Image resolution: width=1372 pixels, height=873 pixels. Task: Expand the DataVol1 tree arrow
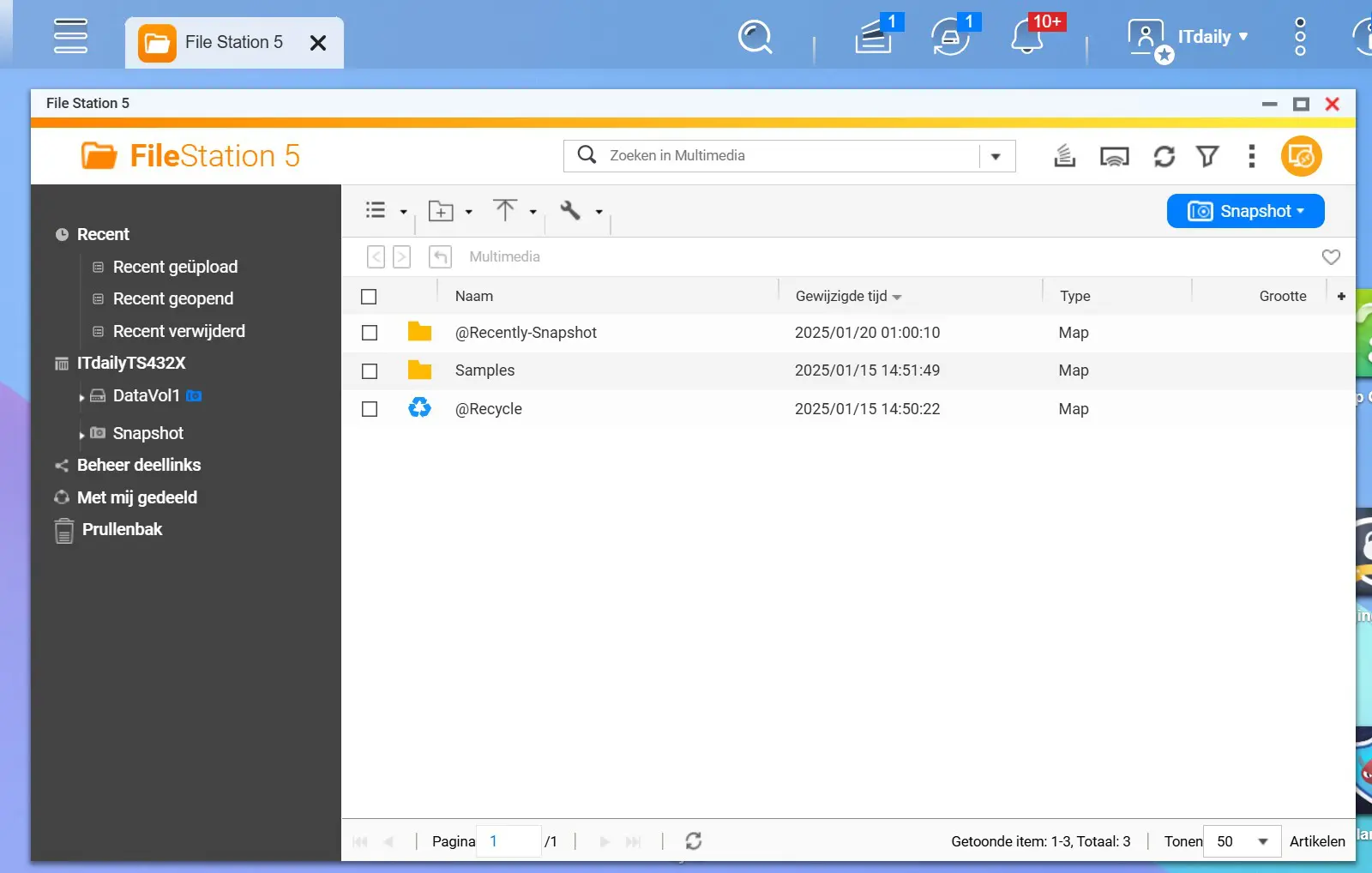(81, 397)
